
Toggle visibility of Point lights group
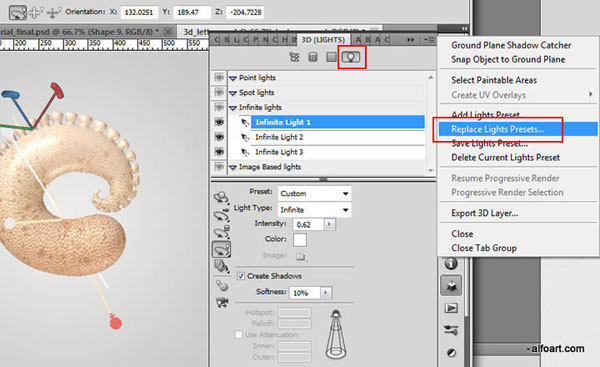tap(219, 78)
